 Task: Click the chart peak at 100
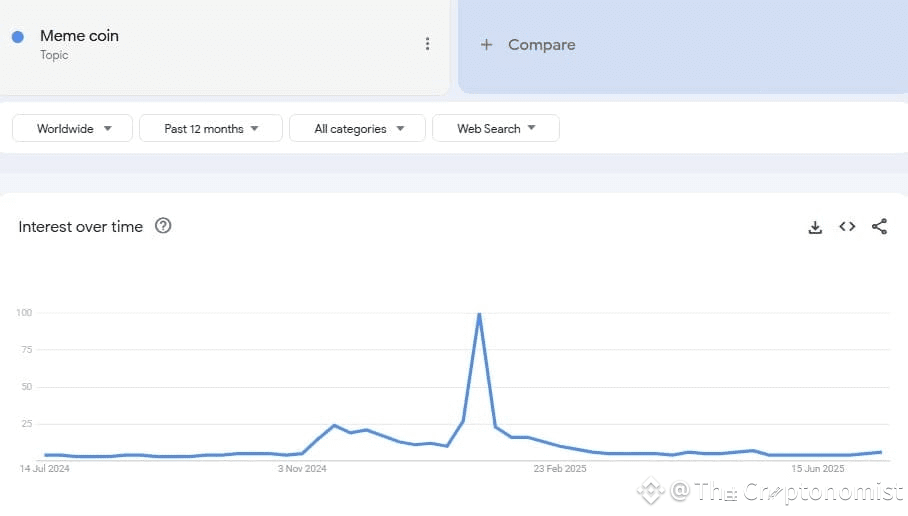click(x=479, y=314)
